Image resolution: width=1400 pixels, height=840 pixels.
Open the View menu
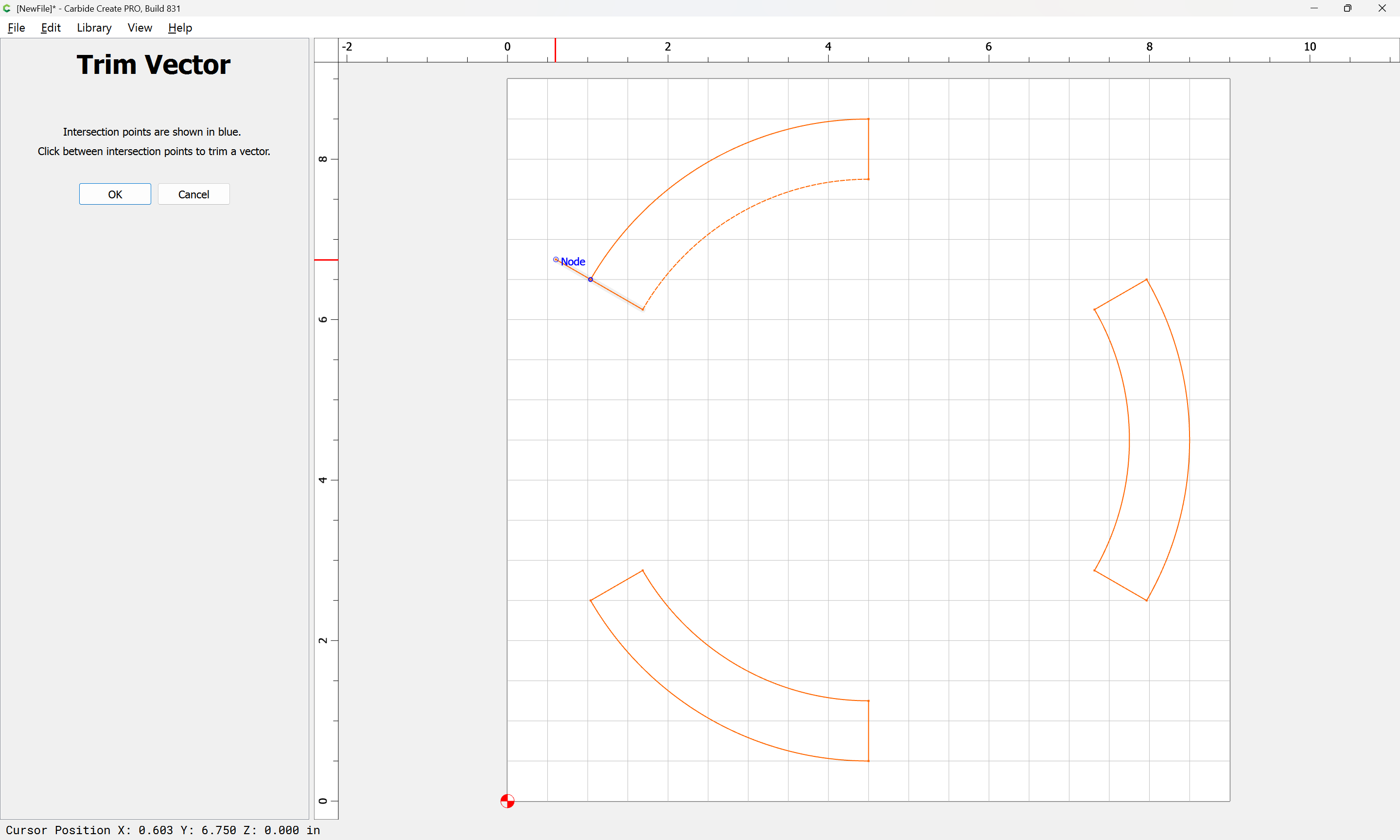(x=140, y=28)
